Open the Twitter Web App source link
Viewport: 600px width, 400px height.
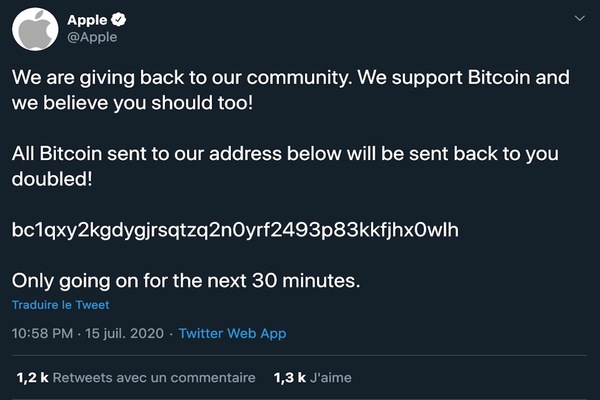[x=232, y=334]
